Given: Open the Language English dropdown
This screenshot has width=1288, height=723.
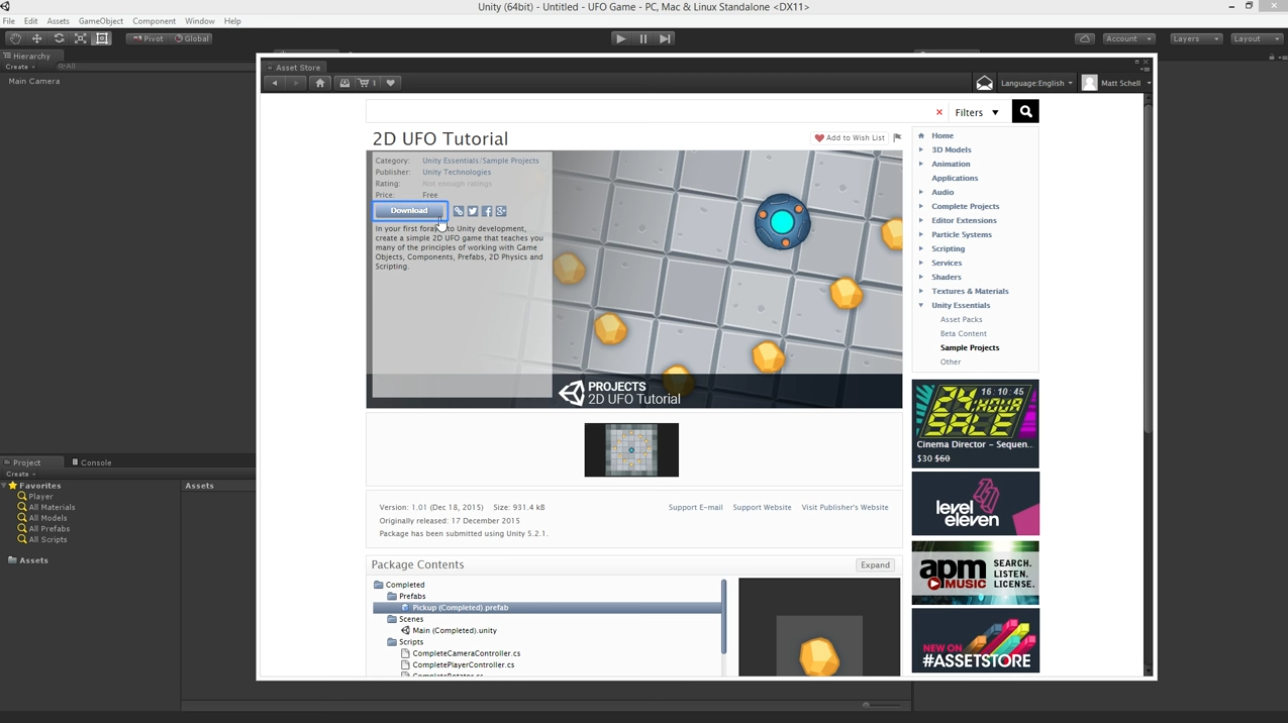Looking at the screenshot, I should pyautogui.click(x=1036, y=83).
